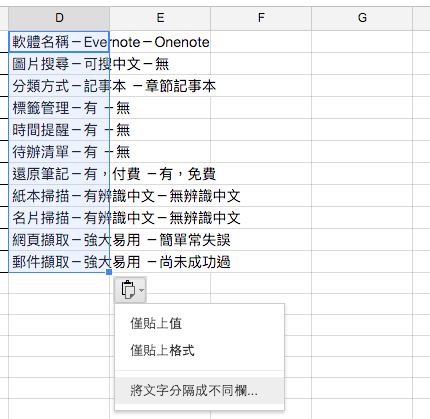Viewport: 430px width, 419px height.
Task: Click cell starting with 紙本掃描－有辨識中文
Action: [x=59, y=195]
